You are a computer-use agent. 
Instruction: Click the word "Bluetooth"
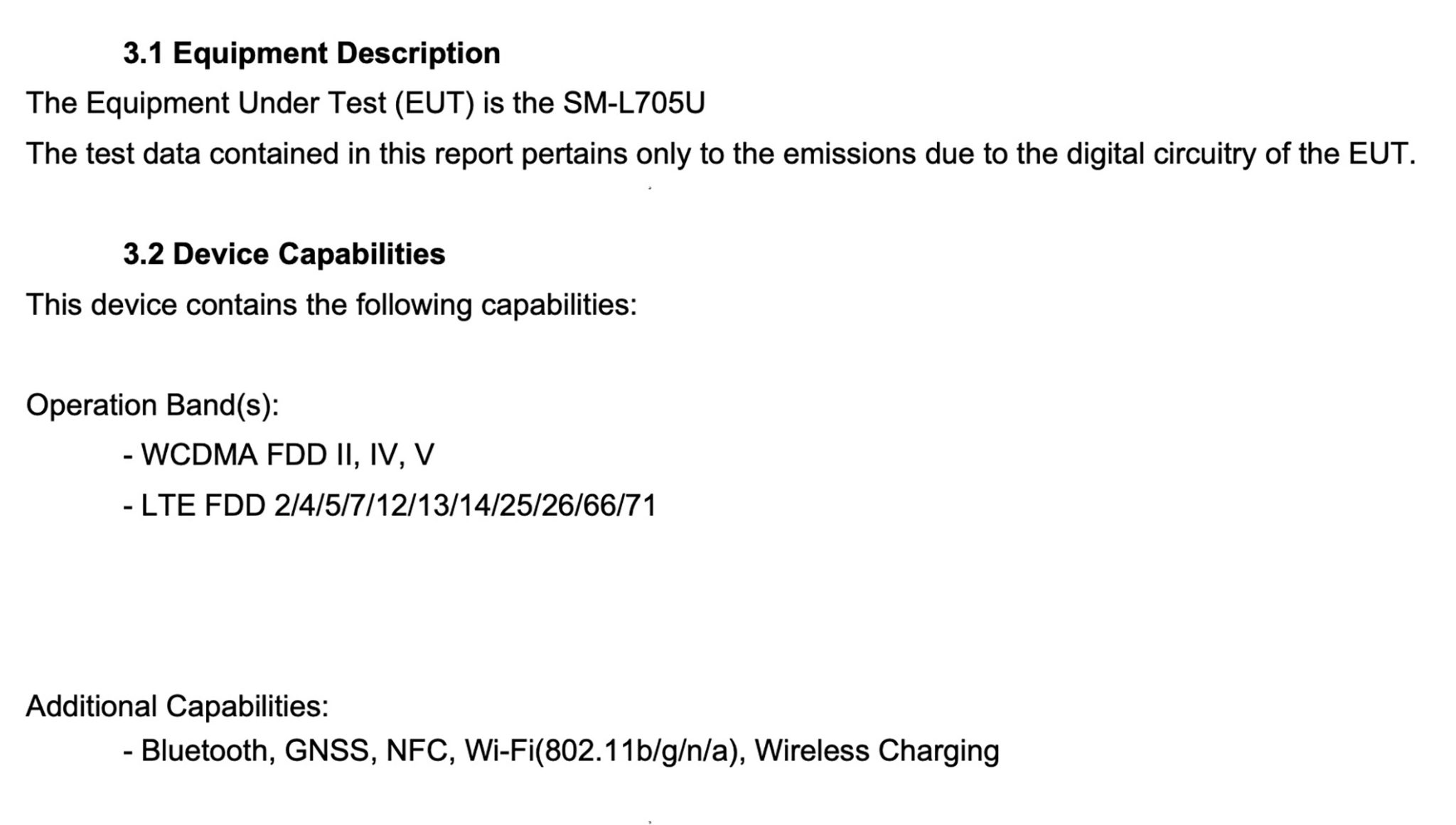click(x=203, y=751)
